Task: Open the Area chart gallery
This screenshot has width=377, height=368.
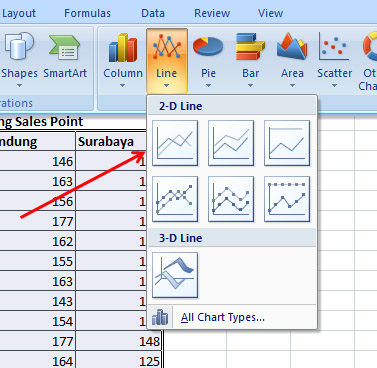Action: click(292, 61)
